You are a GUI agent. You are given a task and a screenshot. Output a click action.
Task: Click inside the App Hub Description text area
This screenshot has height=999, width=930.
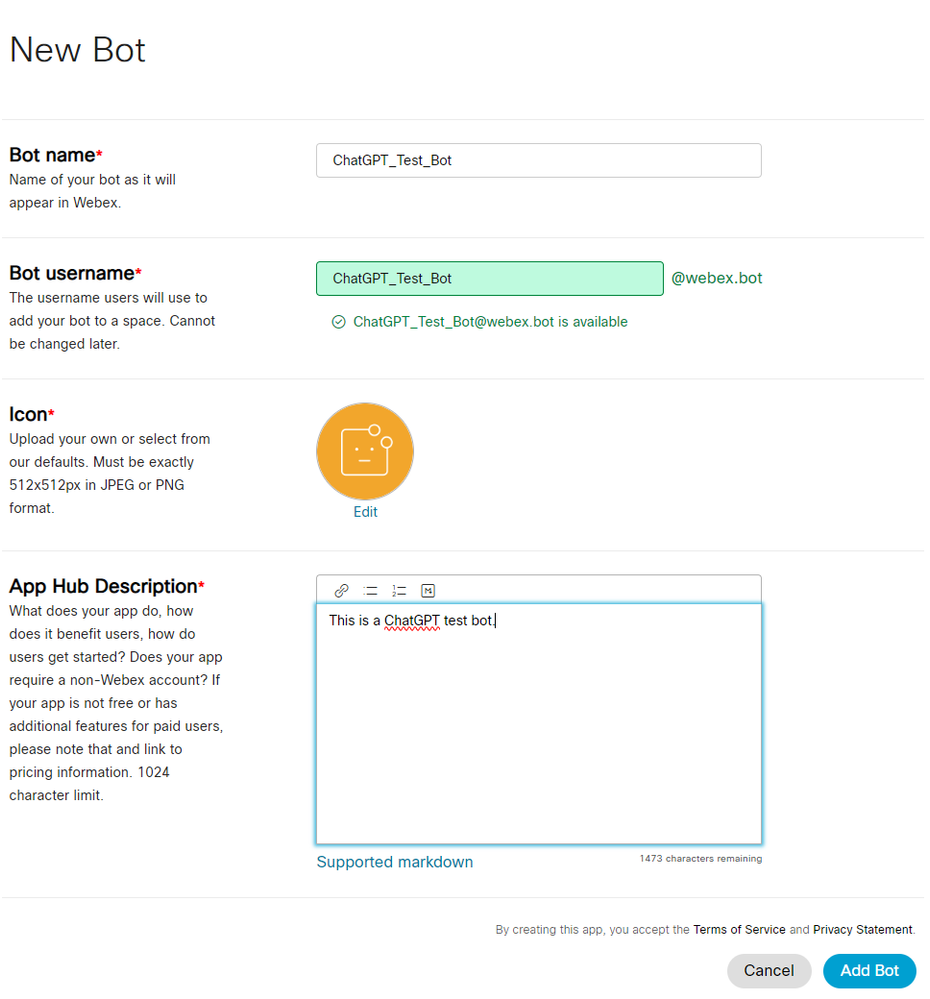click(539, 724)
